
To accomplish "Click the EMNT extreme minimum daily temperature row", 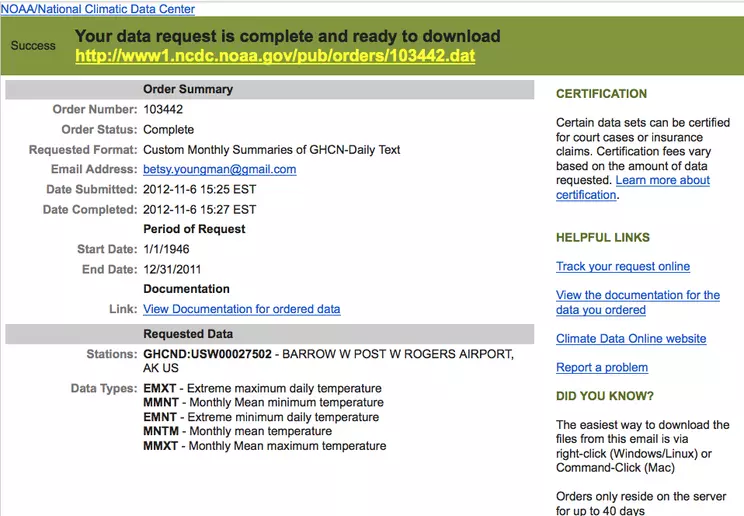I will (261, 417).
